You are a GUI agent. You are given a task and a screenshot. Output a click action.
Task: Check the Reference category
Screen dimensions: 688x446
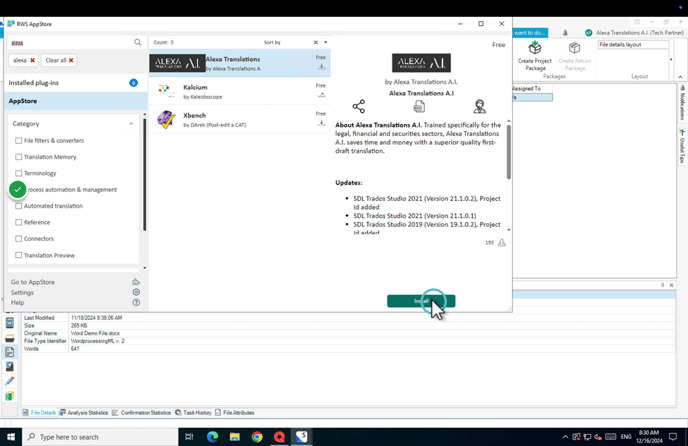tap(18, 222)
